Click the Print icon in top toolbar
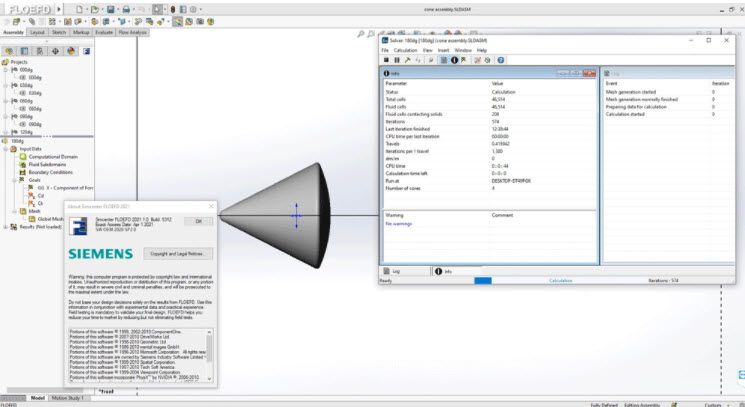The height and width of the screenshot is (407, 745). [x=126, y=9]
